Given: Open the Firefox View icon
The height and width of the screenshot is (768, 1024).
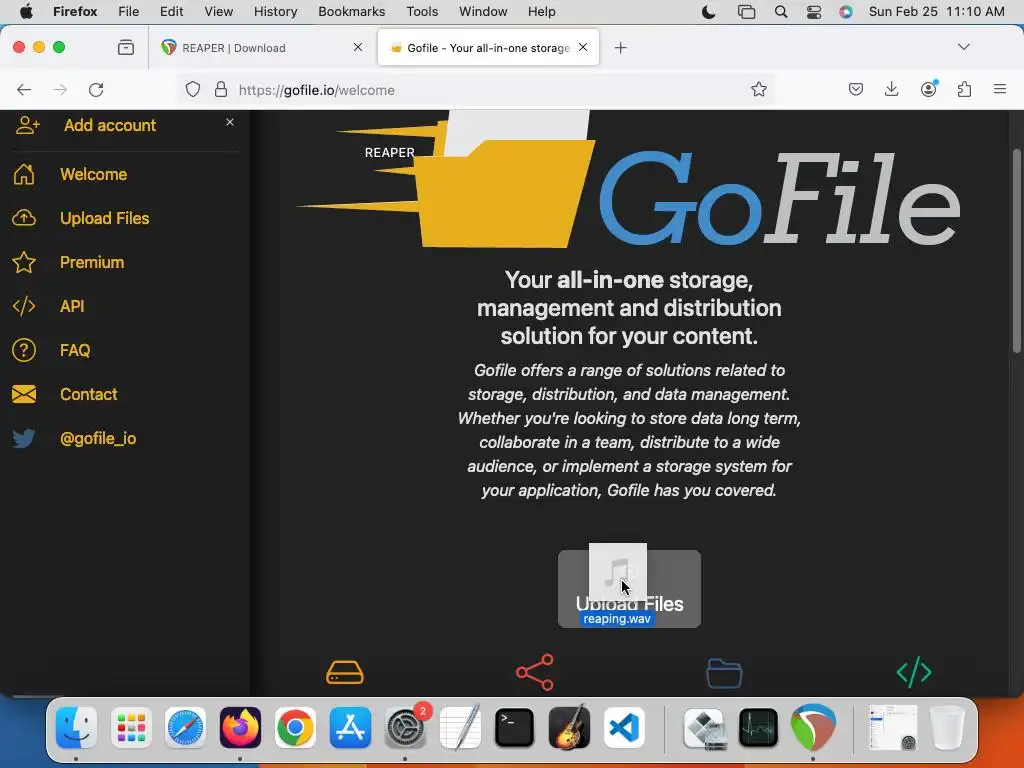Looking at the screenshot, I should tap(126, 47).
